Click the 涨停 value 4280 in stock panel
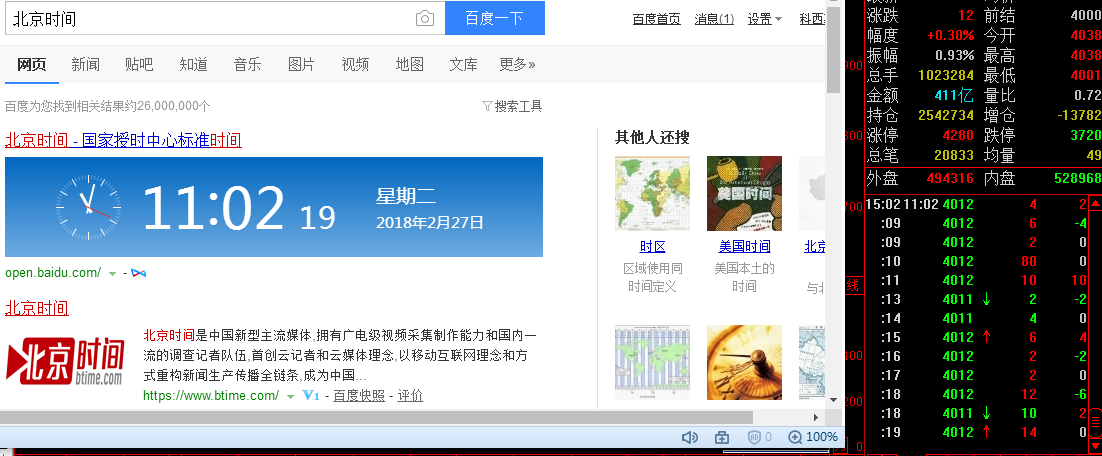This screenshot has width=1102, height=456. pos(958,135)
